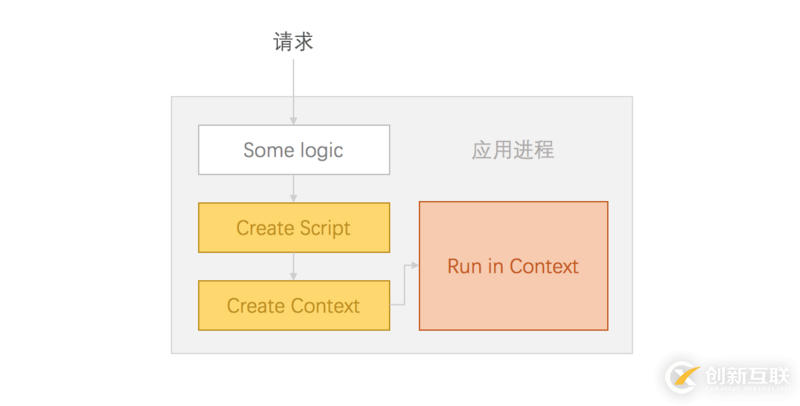Click the word "logic" in Some logic
Viewport: 800px width, 406px height.
(x=321, y=150)
